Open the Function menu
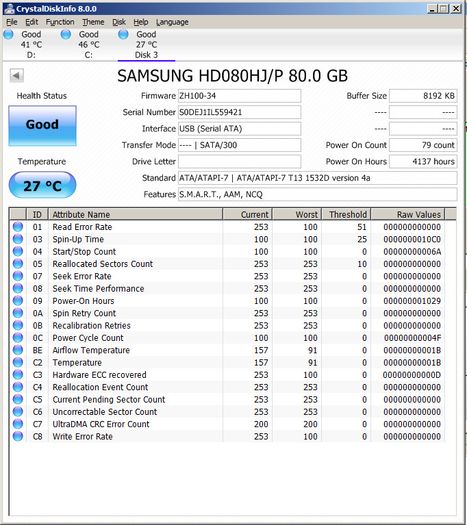 tap(60, 22)
